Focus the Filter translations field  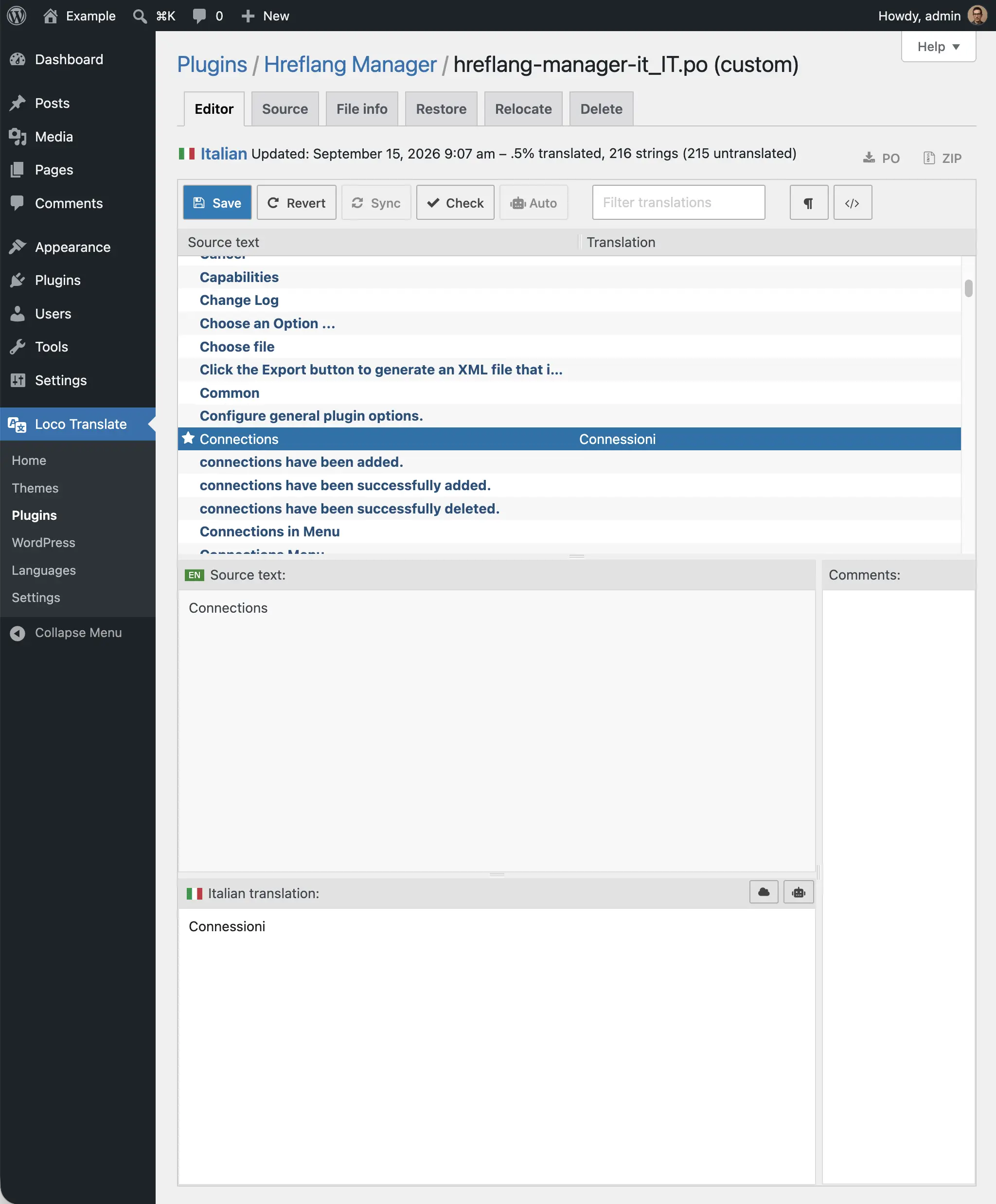coord(678,202)
